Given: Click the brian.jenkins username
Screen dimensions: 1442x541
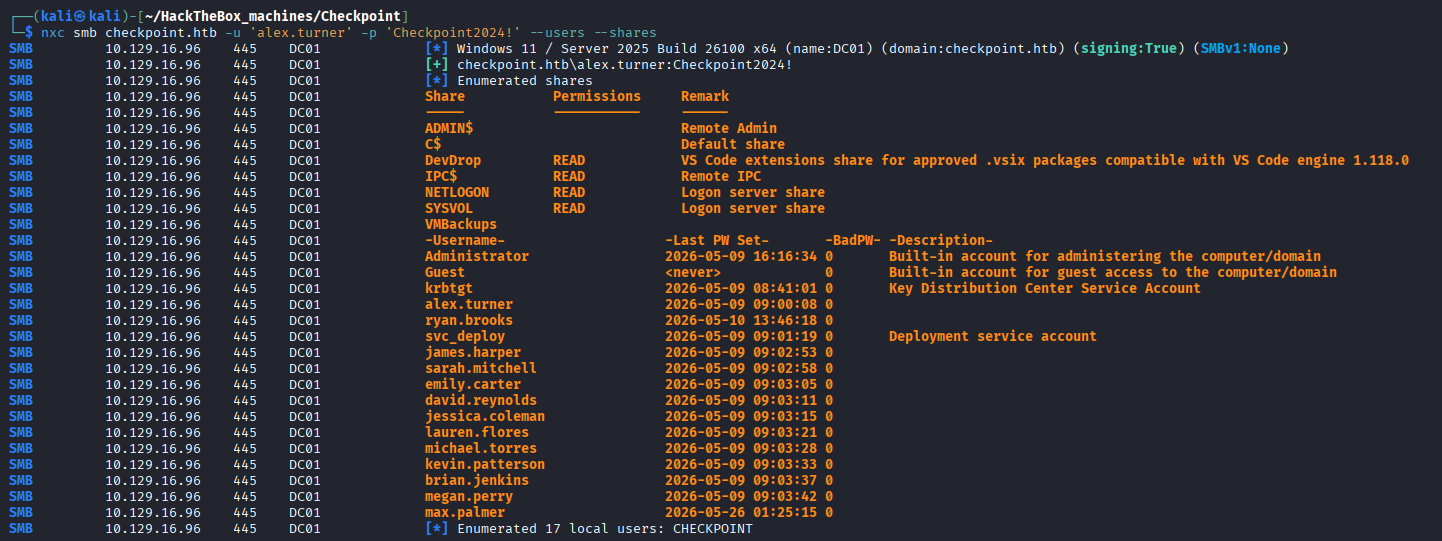Looking at the screenshot, I should [x=477, y=480].
